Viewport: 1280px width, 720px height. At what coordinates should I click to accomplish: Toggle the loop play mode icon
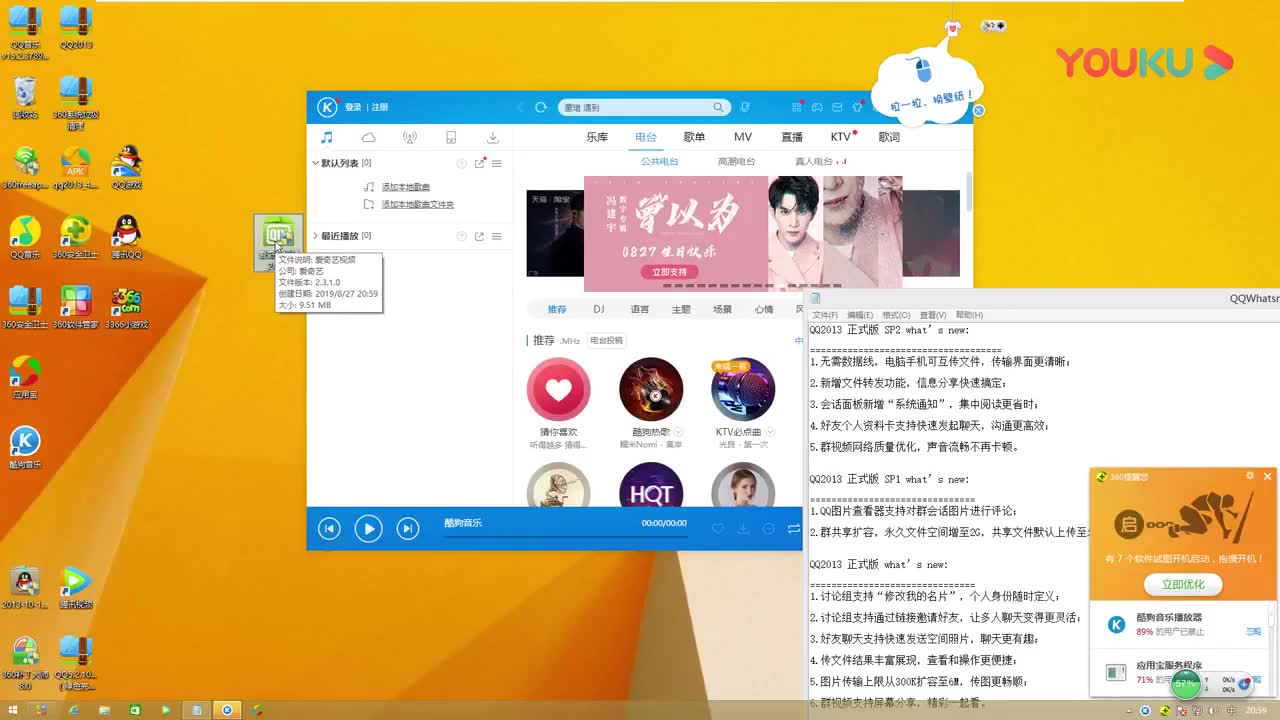[x=794, y=529]
